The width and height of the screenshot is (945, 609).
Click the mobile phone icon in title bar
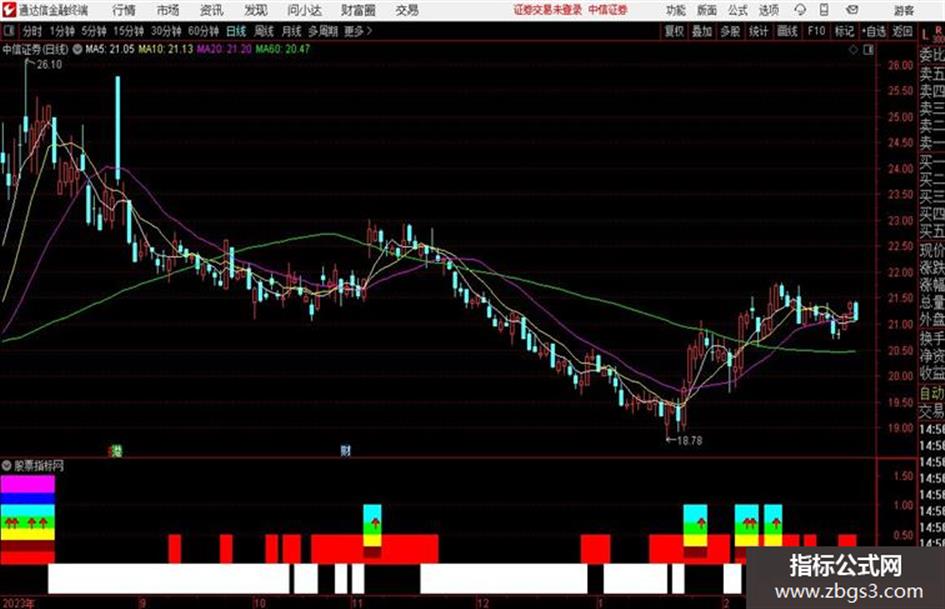[x=824, y=10]
